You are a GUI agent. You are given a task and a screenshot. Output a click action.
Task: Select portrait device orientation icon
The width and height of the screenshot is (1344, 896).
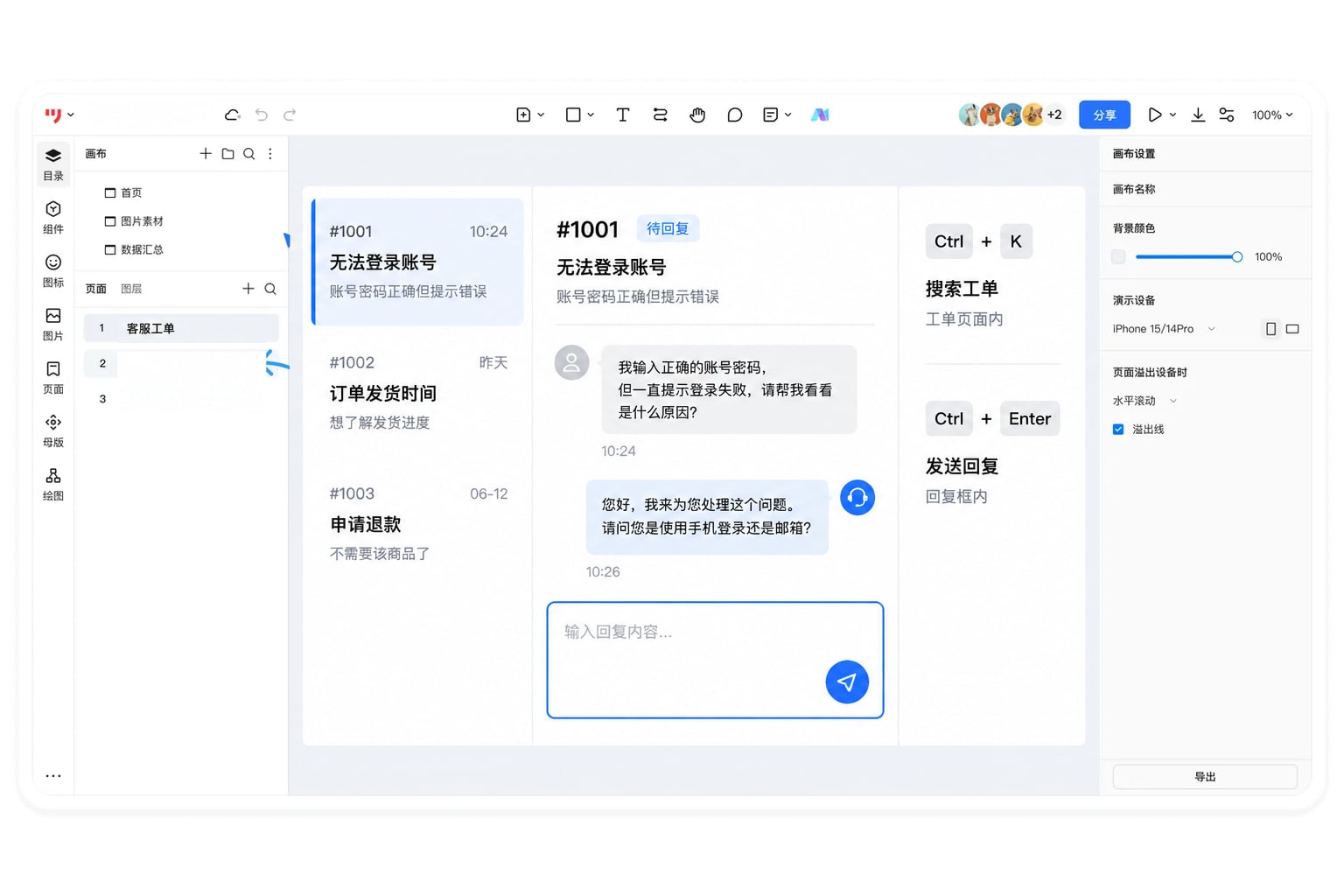click(1270, 329)
